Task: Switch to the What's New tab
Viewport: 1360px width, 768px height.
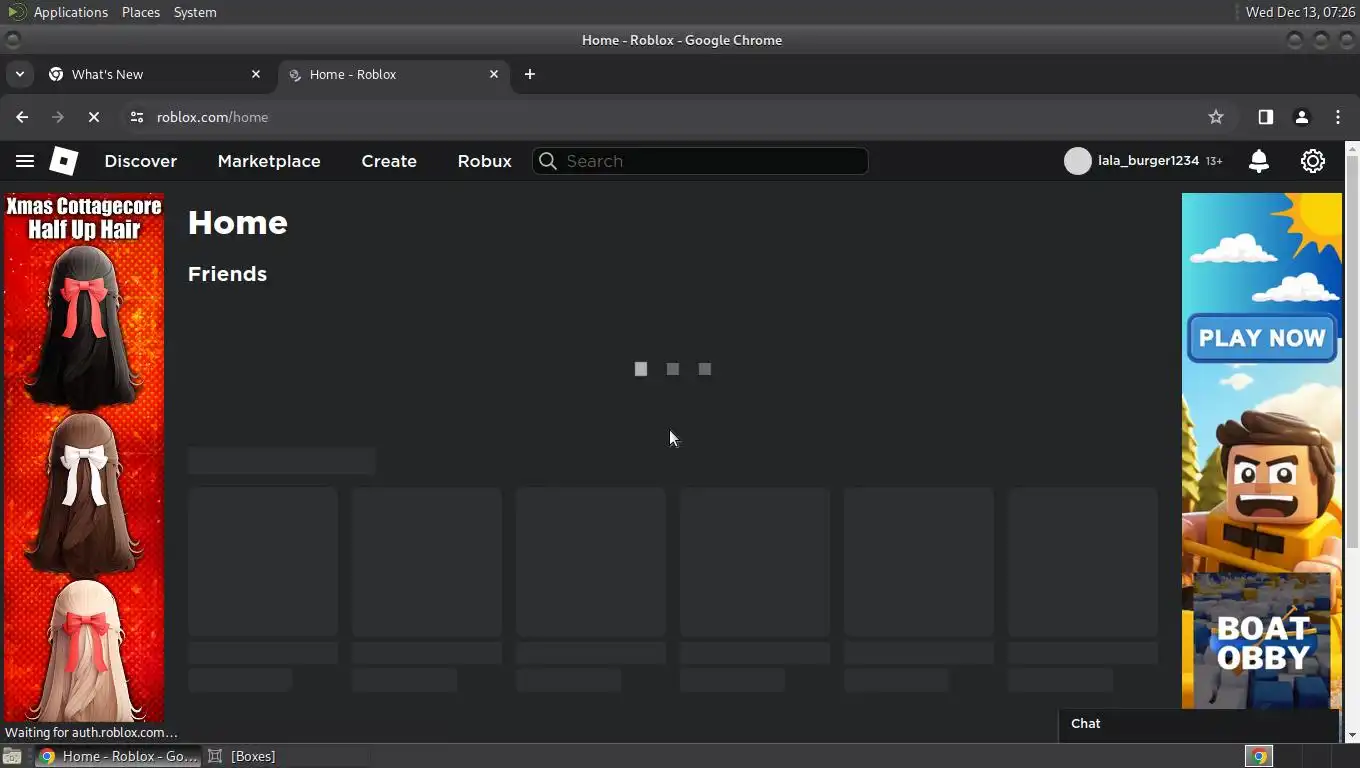Action: (x=155, y=74)
